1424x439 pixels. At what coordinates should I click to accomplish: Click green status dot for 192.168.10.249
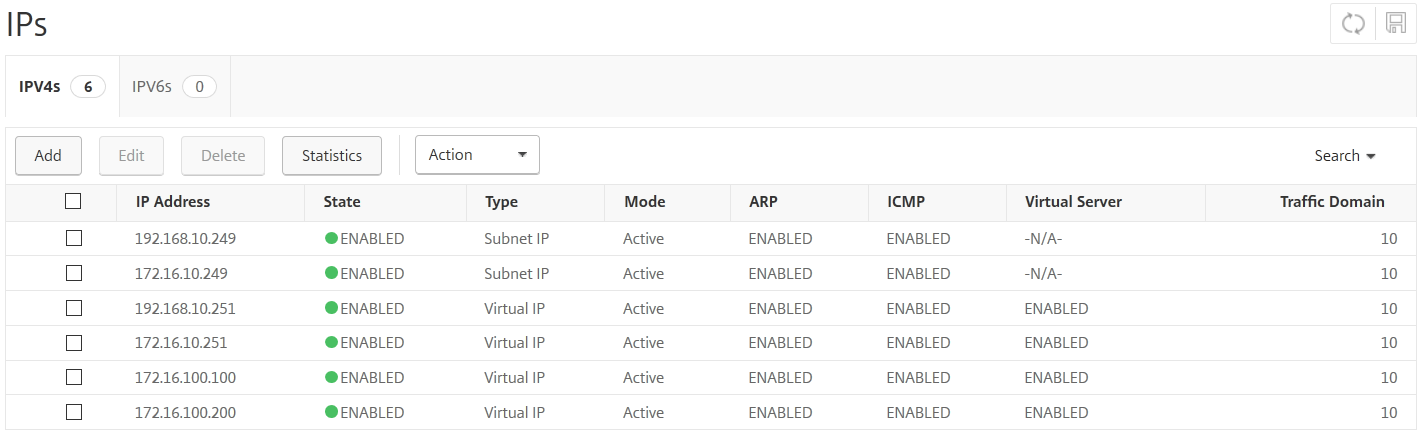coord(332,239)
